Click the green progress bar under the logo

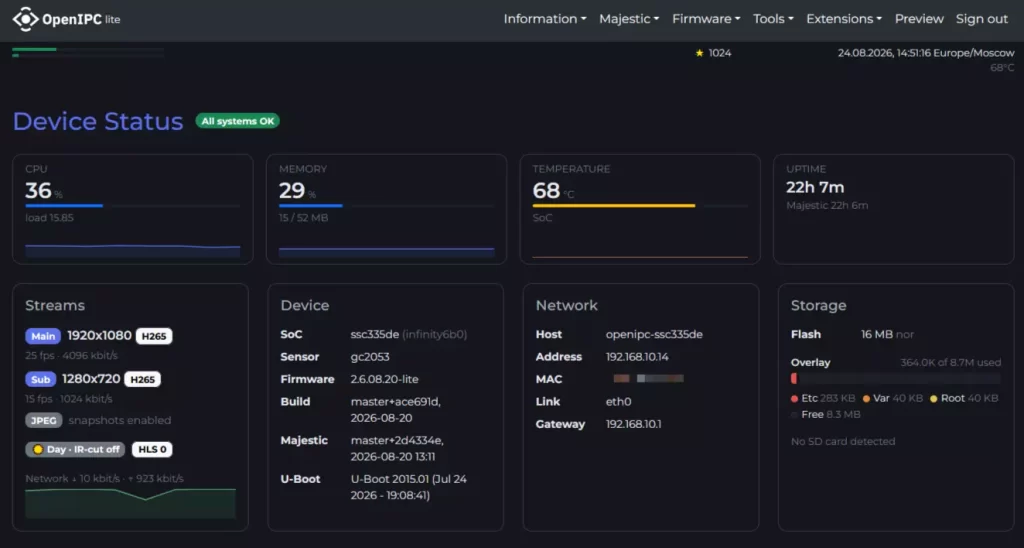point(88,49)
